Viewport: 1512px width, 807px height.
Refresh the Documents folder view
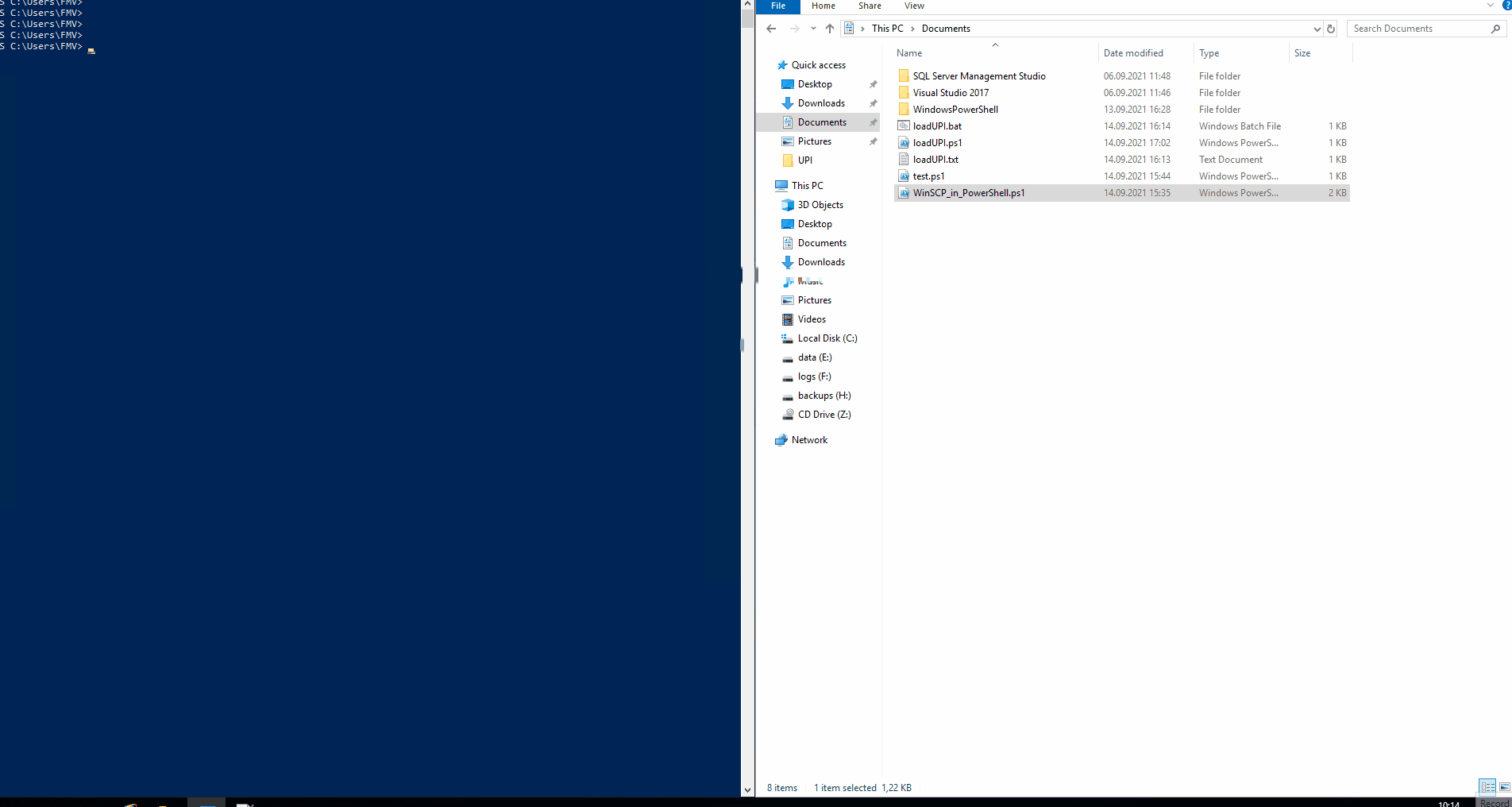[x=1331, y=29]
